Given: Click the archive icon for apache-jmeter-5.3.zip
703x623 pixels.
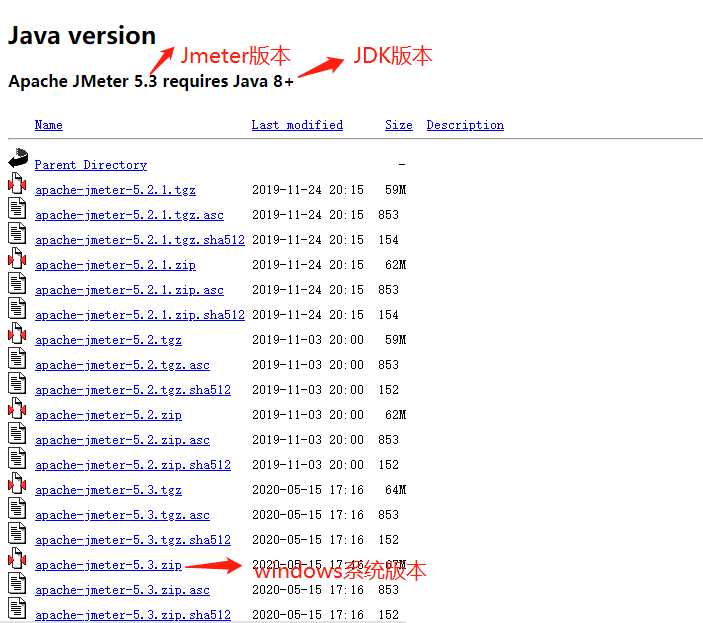Looking at the screenshot, I should [x=17, y=558].
